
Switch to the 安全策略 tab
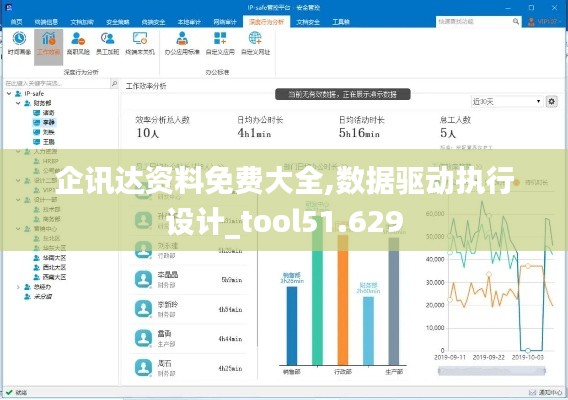pyautogui.click(x=118, y=22)
